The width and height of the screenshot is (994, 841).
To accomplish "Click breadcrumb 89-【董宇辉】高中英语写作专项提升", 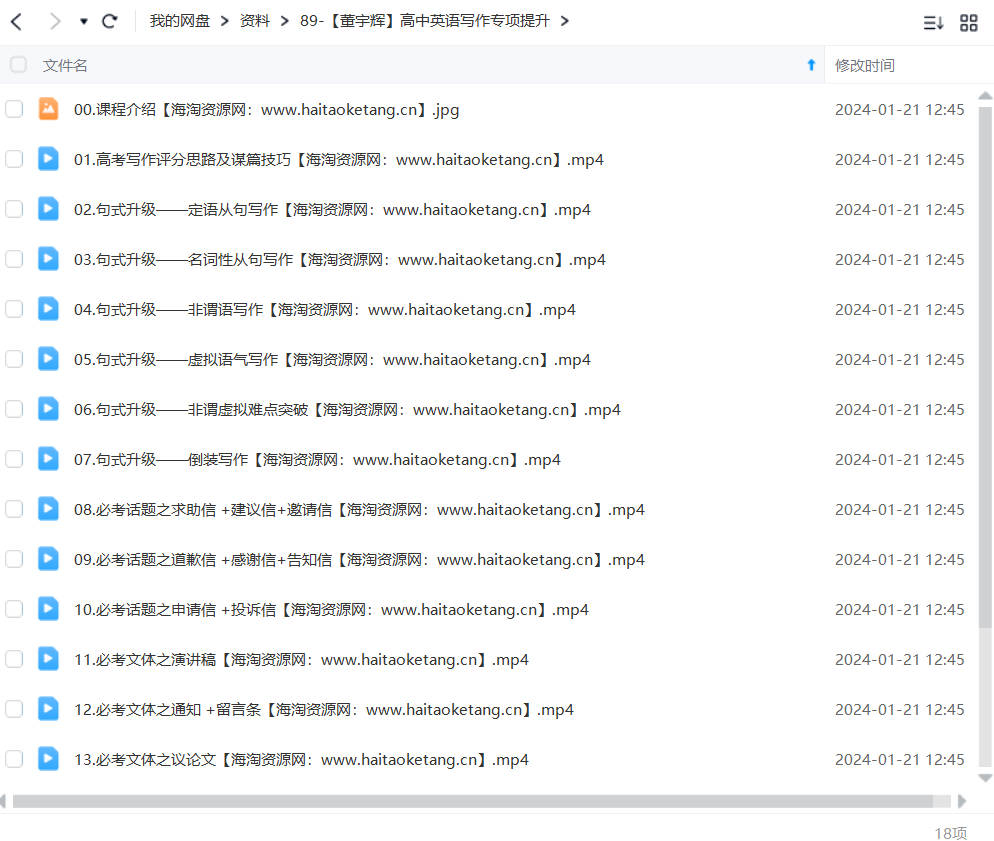I will pos(425,21).
